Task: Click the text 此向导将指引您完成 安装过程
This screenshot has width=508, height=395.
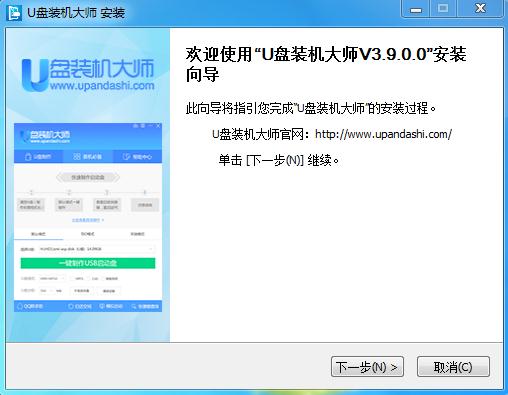Action: pos(311,108)
